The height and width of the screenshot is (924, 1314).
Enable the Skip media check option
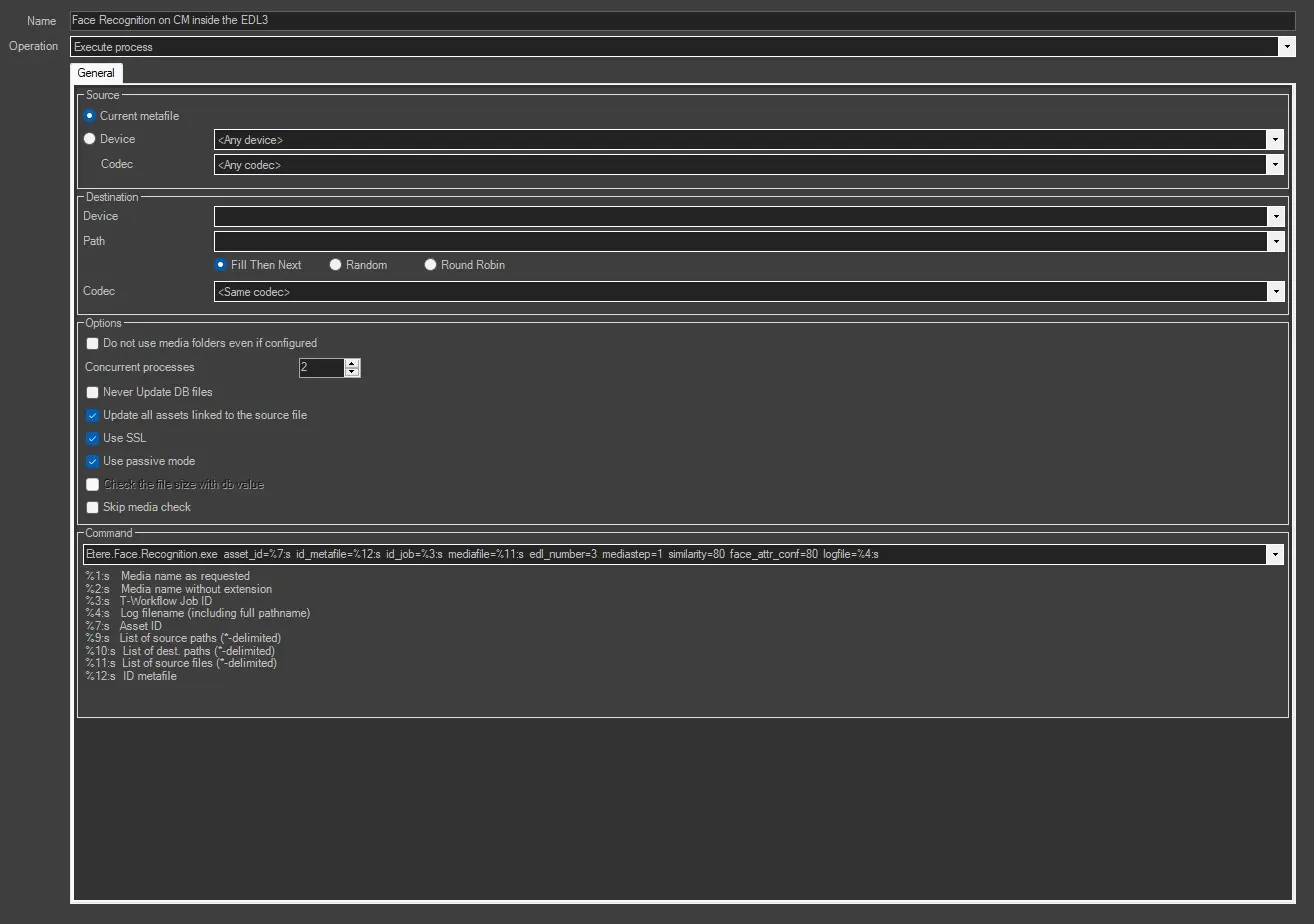[x=93, y=507]
